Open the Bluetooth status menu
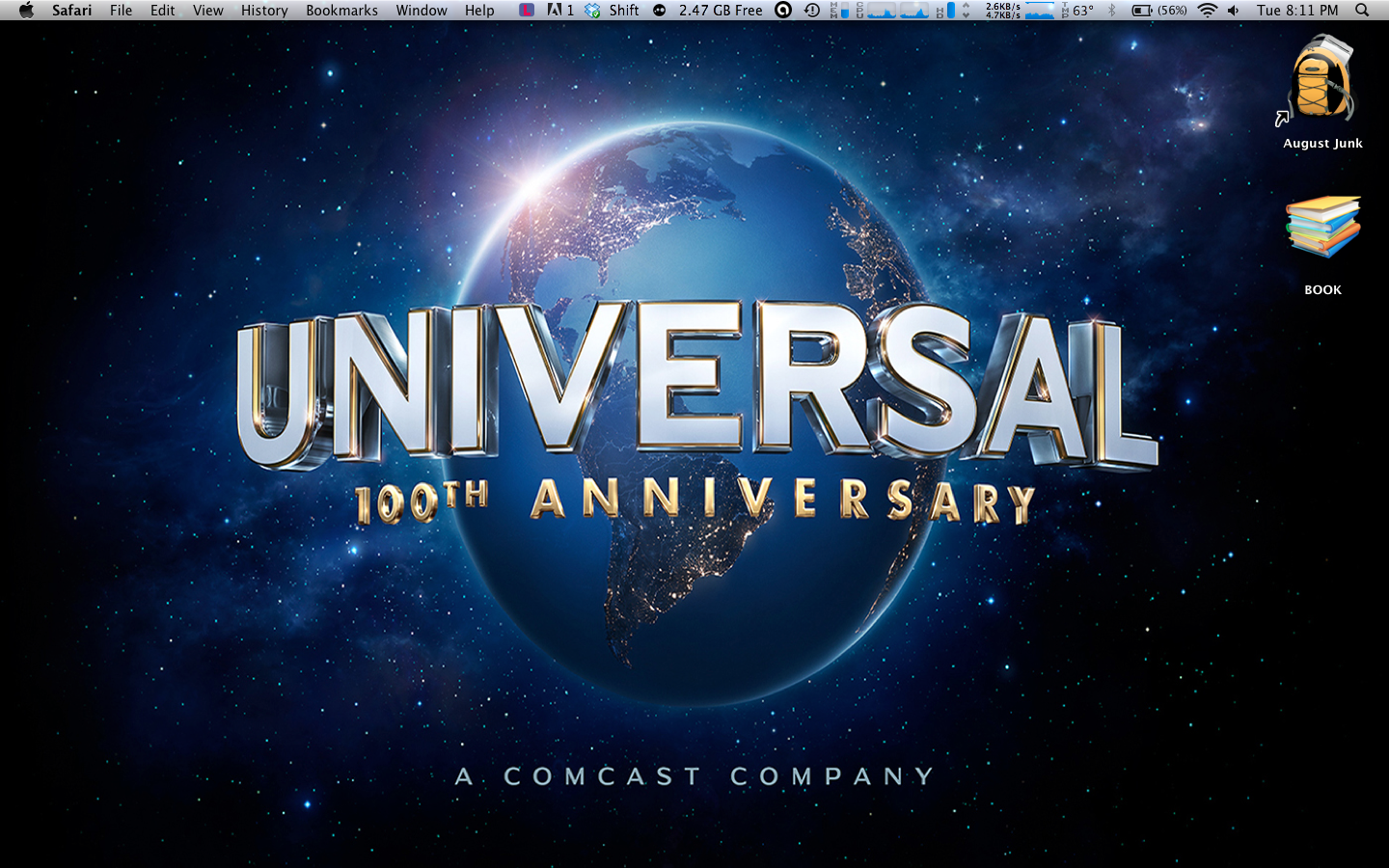The height and width of the screenshot is (868, 1389). pyautogui.click(x=1111, y=10)
